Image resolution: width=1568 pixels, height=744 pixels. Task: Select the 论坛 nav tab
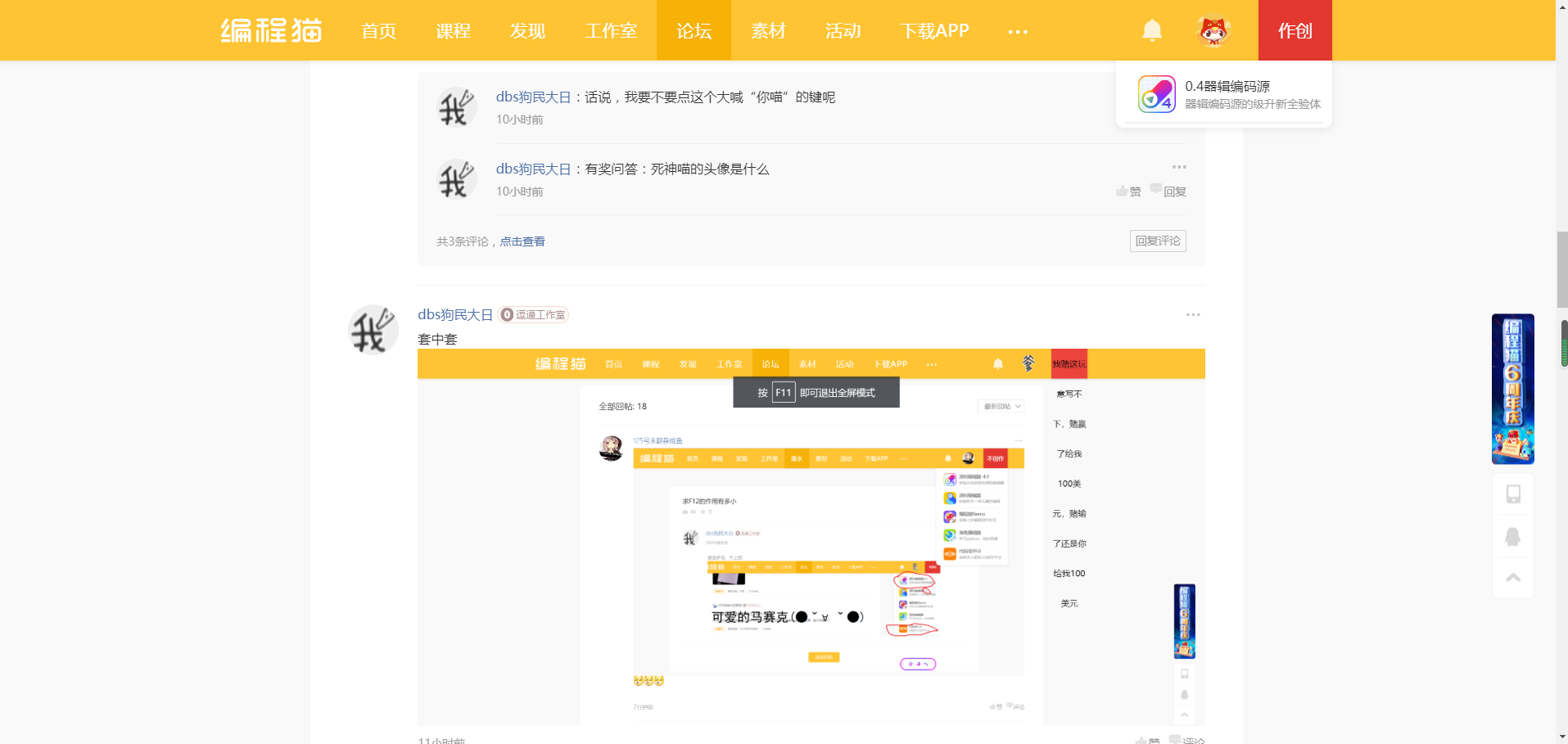pyautogui.click(x=694, y=31)
